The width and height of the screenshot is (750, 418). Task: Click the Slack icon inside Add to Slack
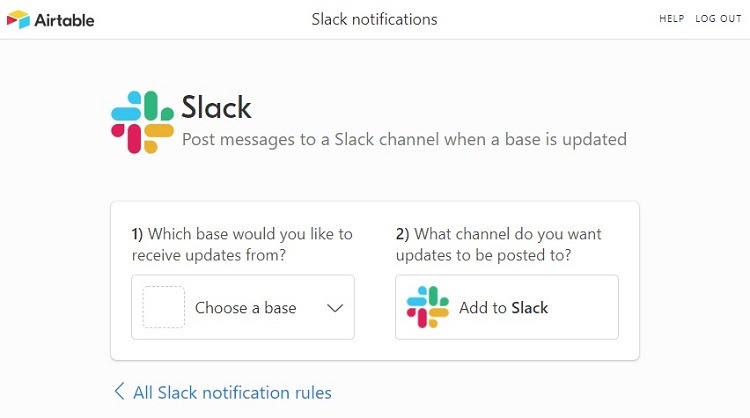(x=428, y=307)
